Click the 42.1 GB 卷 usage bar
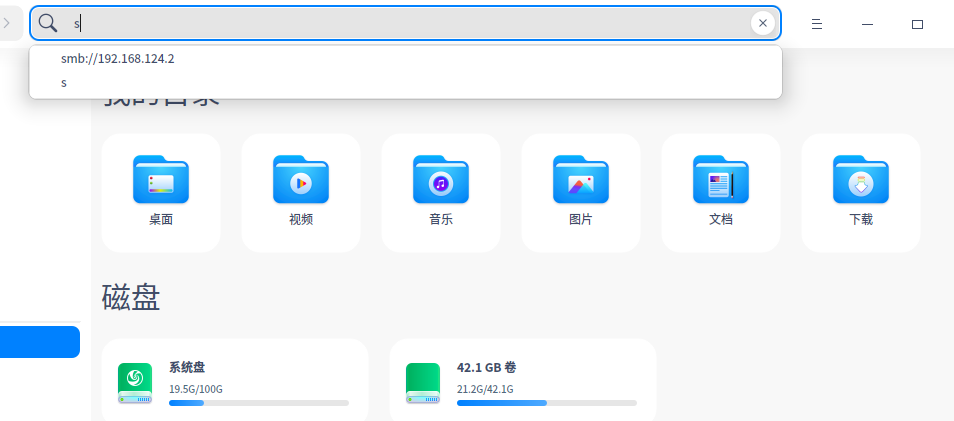 546,403
